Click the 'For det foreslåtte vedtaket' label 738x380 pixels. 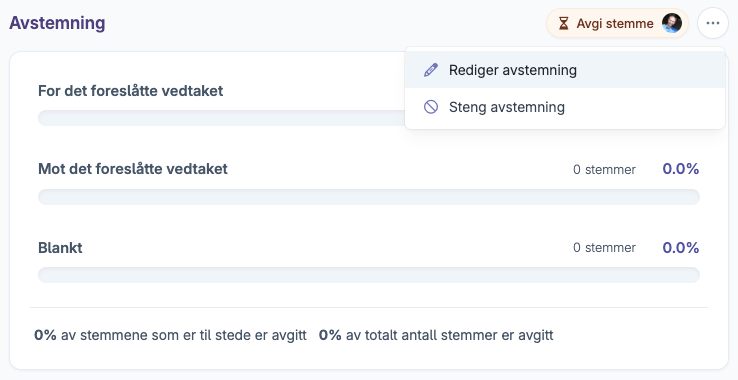click(x=130, y=90)
